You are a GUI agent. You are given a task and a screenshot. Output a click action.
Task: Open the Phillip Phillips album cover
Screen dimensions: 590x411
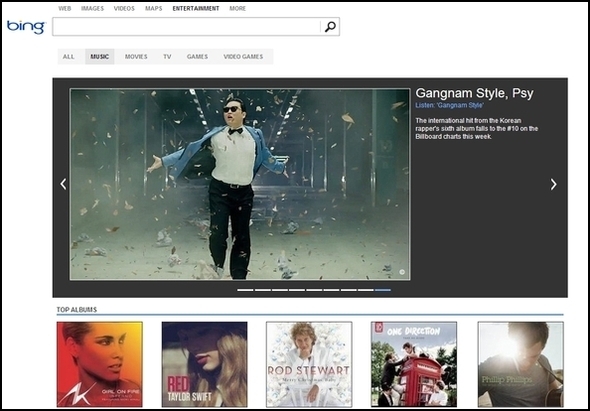click(x=521, y=364)
